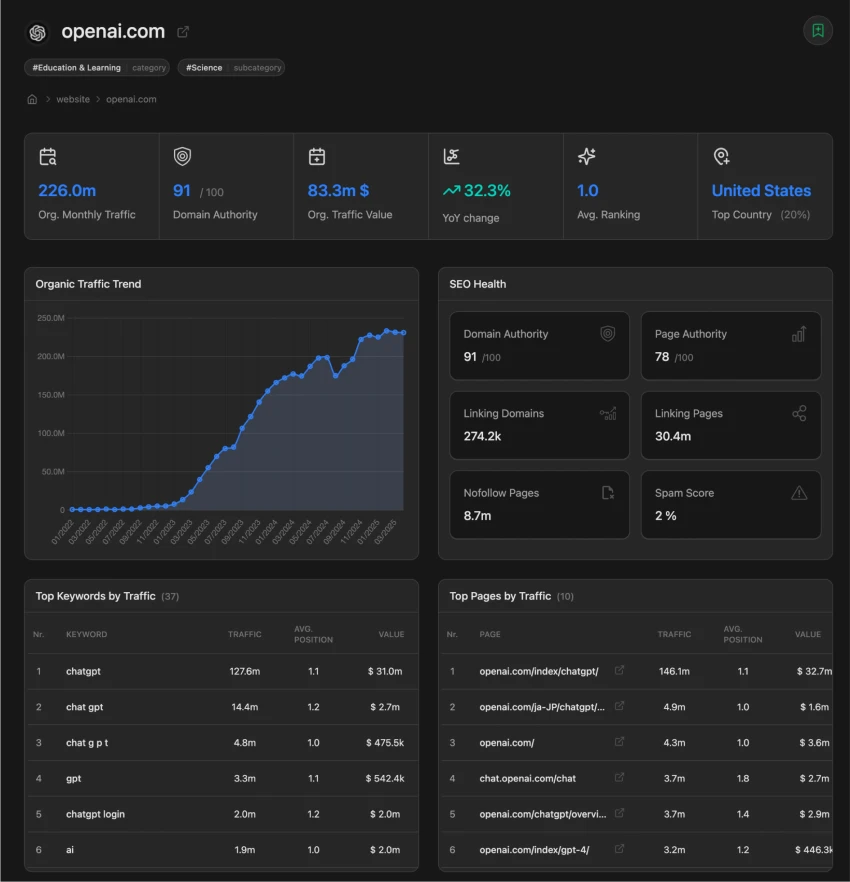
Task: Select the chat g p t keyword
Action: coord(87,742)
